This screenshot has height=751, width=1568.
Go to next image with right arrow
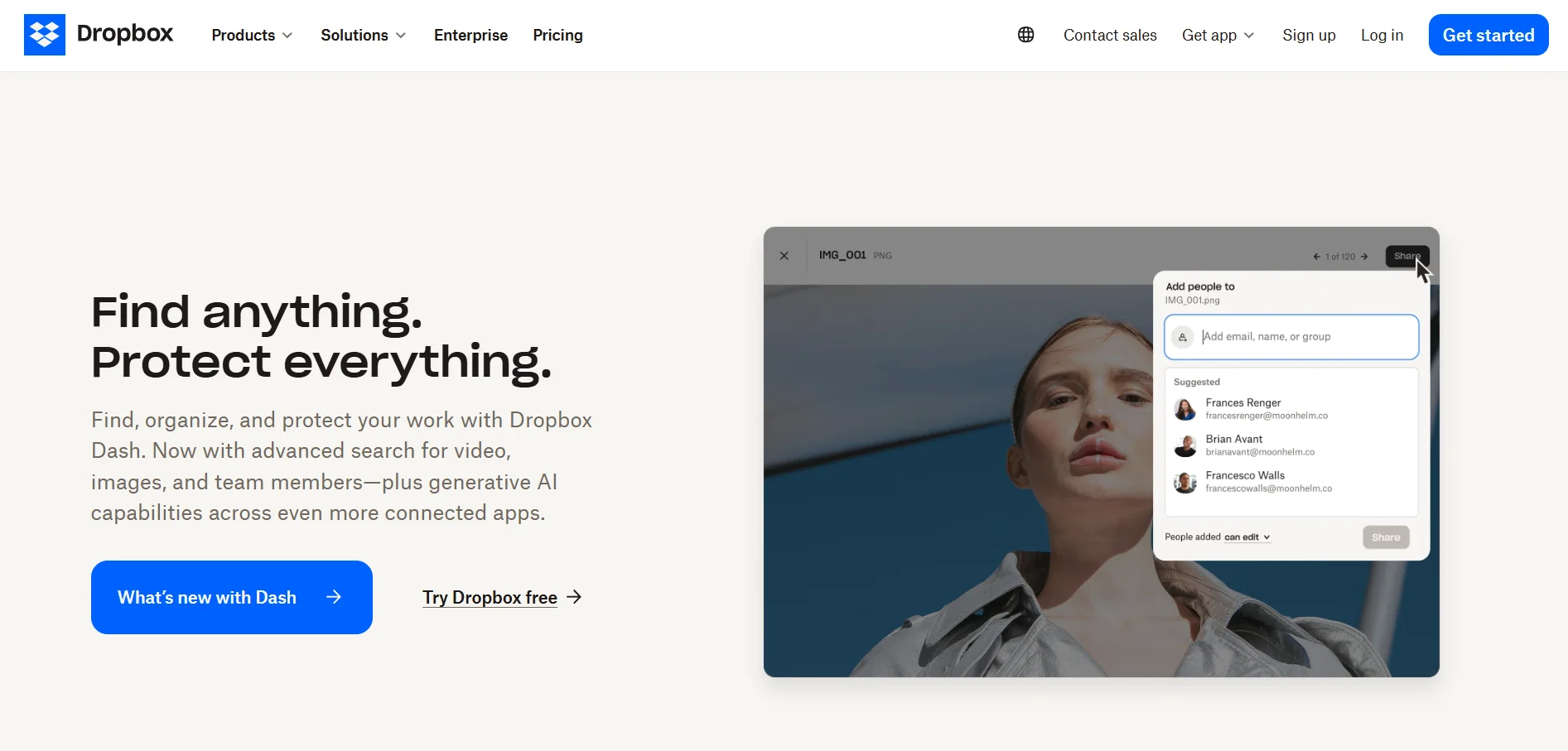tap(1364, 257)
